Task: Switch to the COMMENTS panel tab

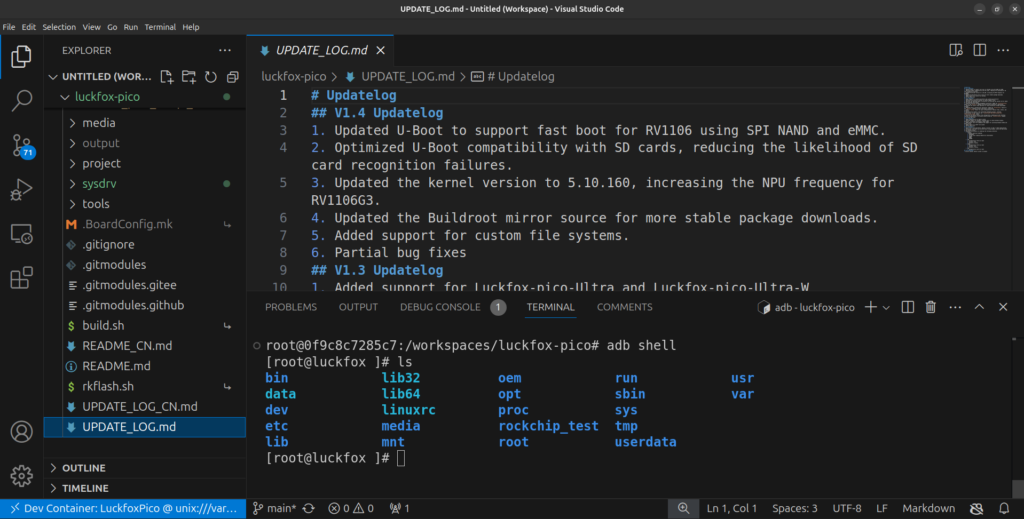Action: point(624,307)
